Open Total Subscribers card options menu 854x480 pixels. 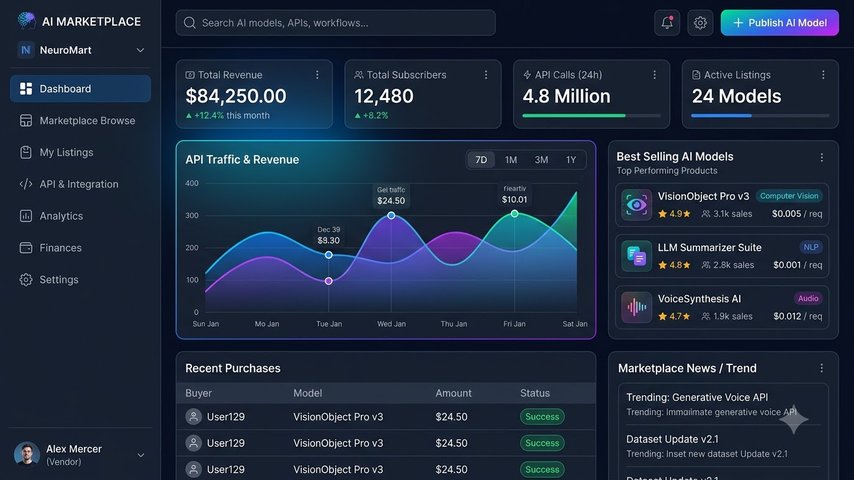[486, 75]
